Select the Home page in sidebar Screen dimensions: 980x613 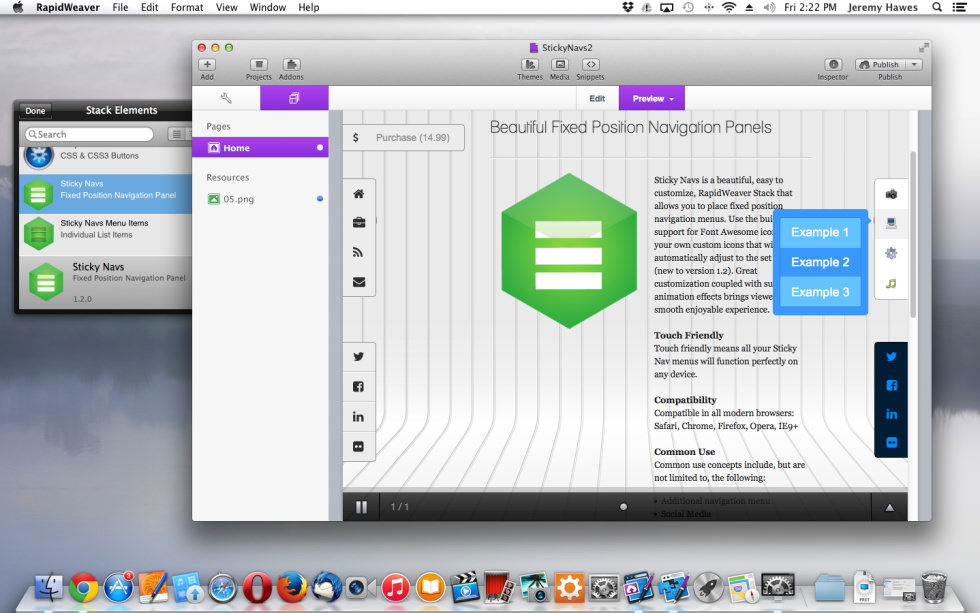coord(260,147)
